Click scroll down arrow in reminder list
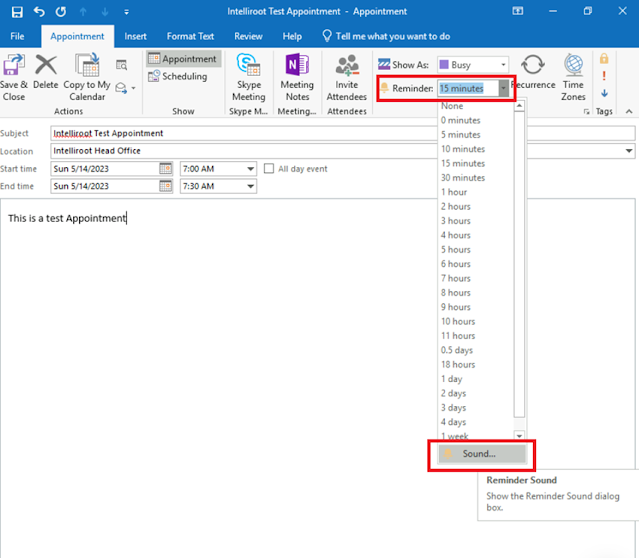Image resolution: width=639 pixels, height=558 pixels. point(519,436)
